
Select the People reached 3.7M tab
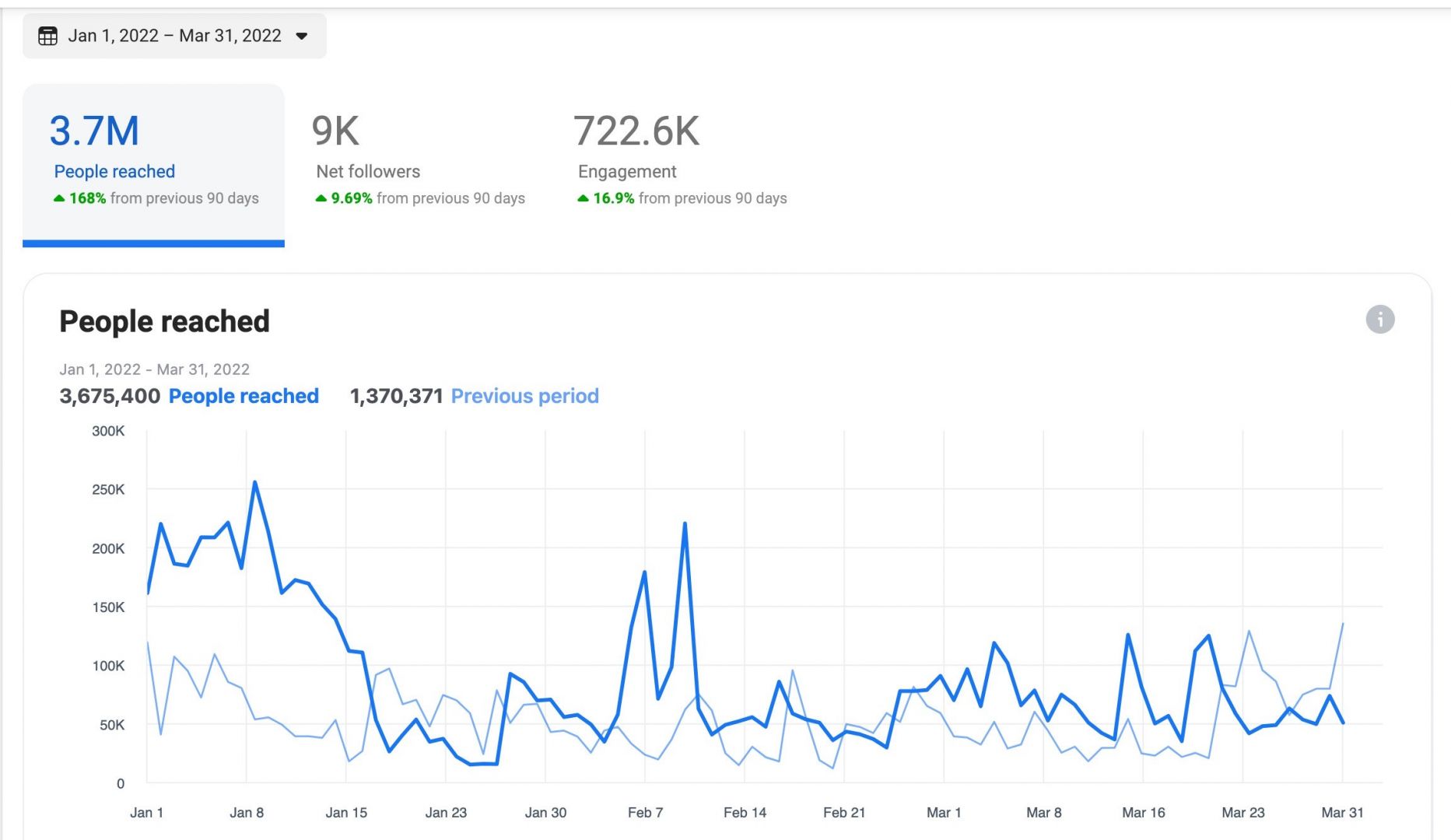click(153, 163)
